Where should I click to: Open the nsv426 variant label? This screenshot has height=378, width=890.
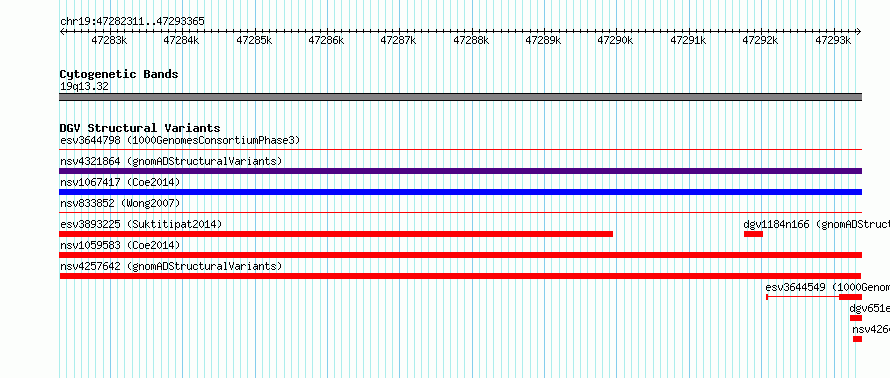[x=871, y=329]
